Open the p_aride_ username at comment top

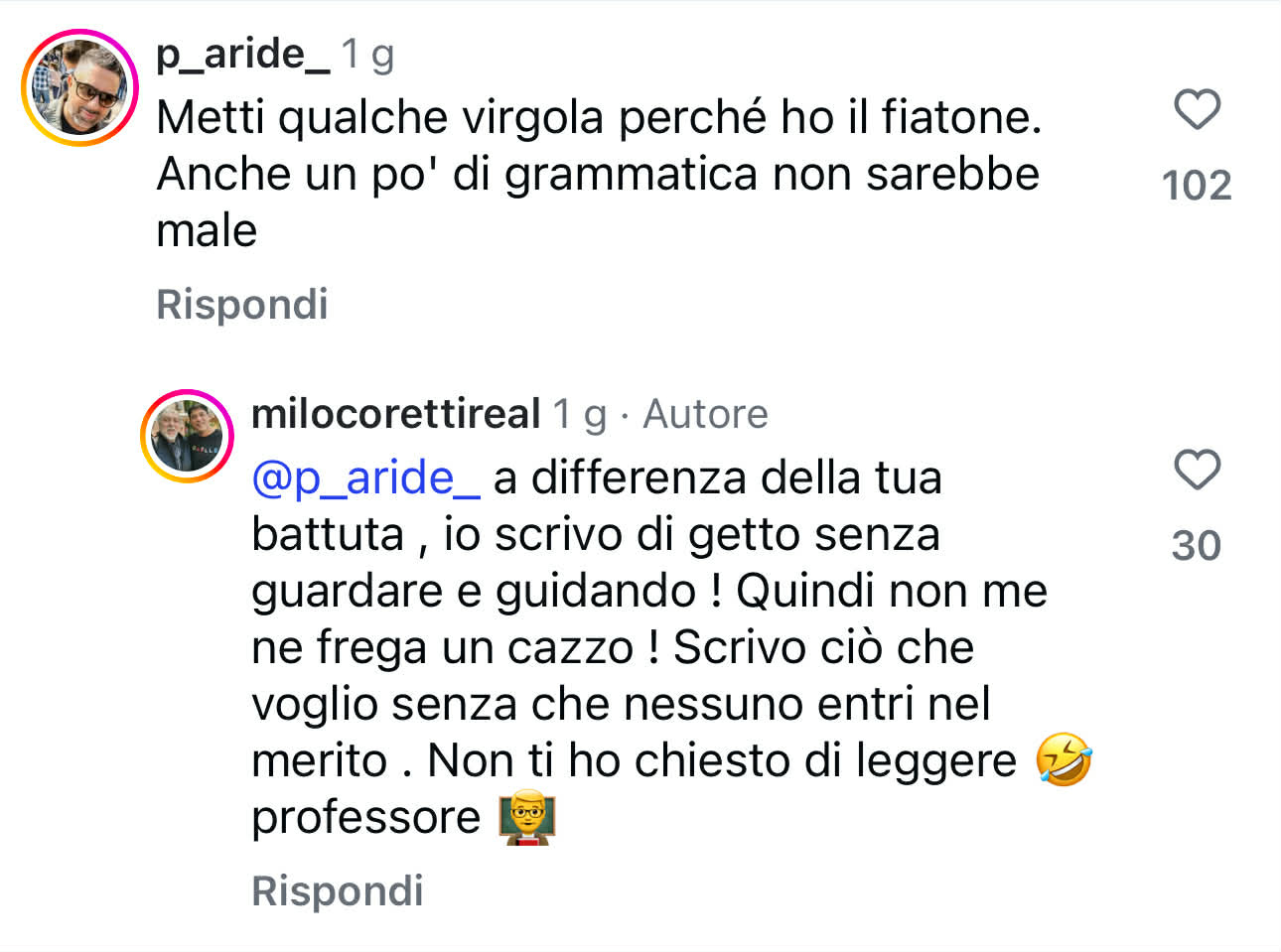(x=242, y=54)
